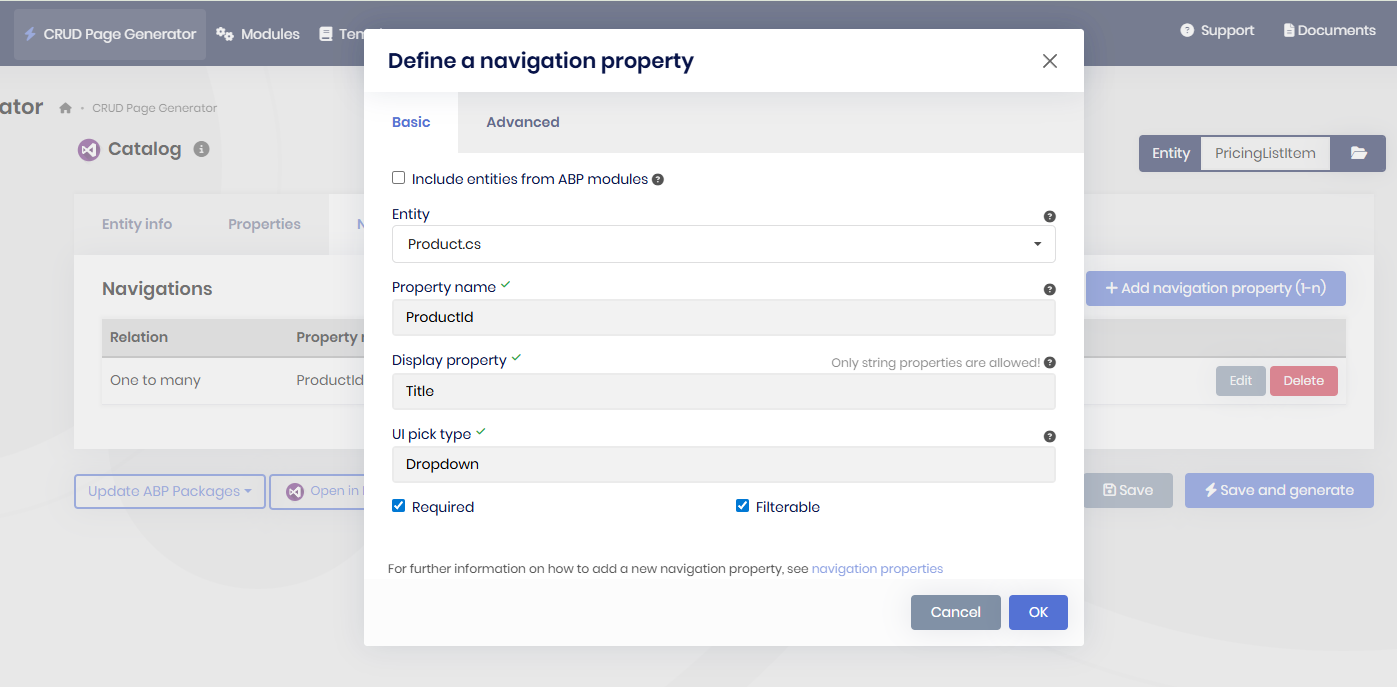Enable Include entities from ABP modules
The height and width of the screenshot is (687, 1397).
point(399,178)
